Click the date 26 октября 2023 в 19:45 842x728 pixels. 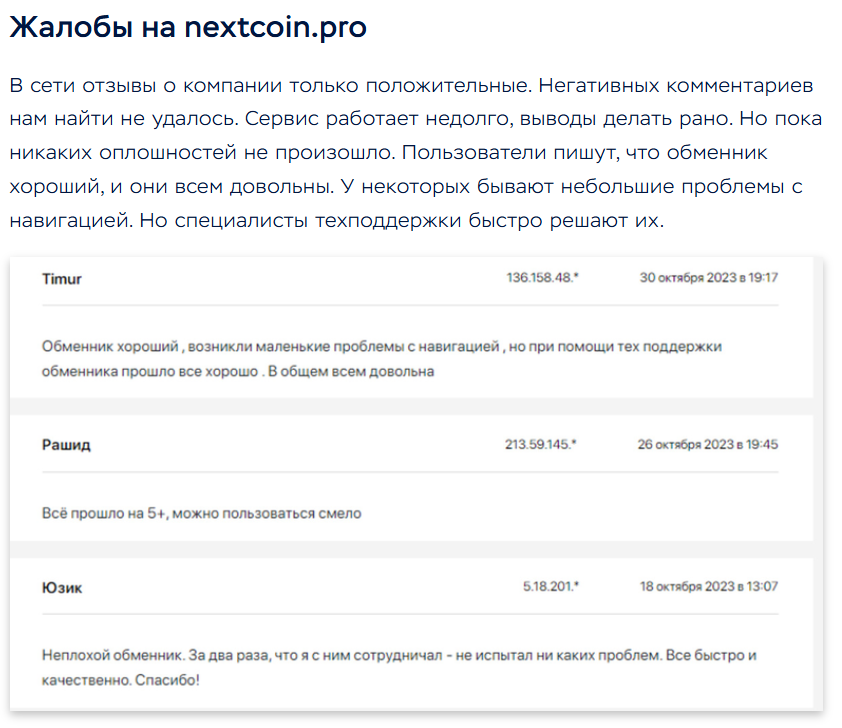pyautogui.click(x=708, y=444)
